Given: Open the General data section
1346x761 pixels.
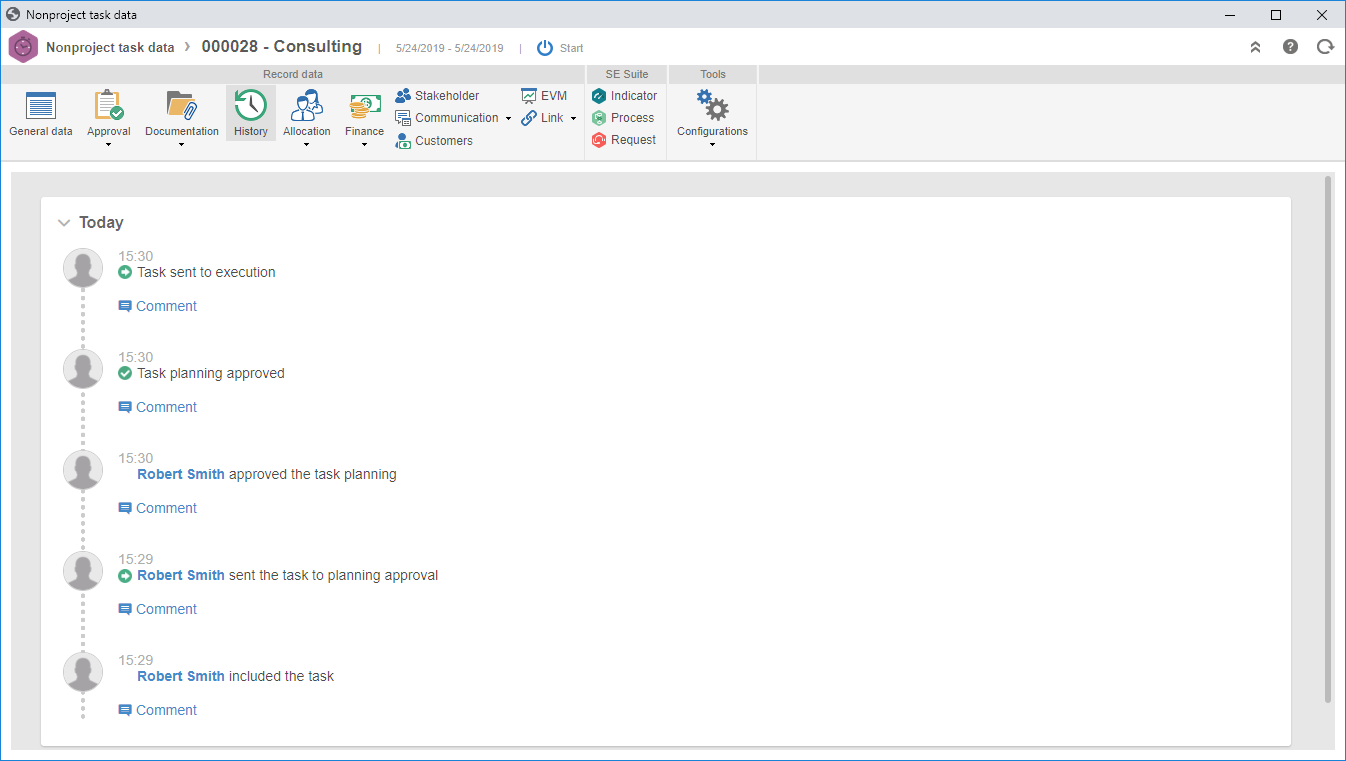Looking at the screenshot, I should [41, 114].
